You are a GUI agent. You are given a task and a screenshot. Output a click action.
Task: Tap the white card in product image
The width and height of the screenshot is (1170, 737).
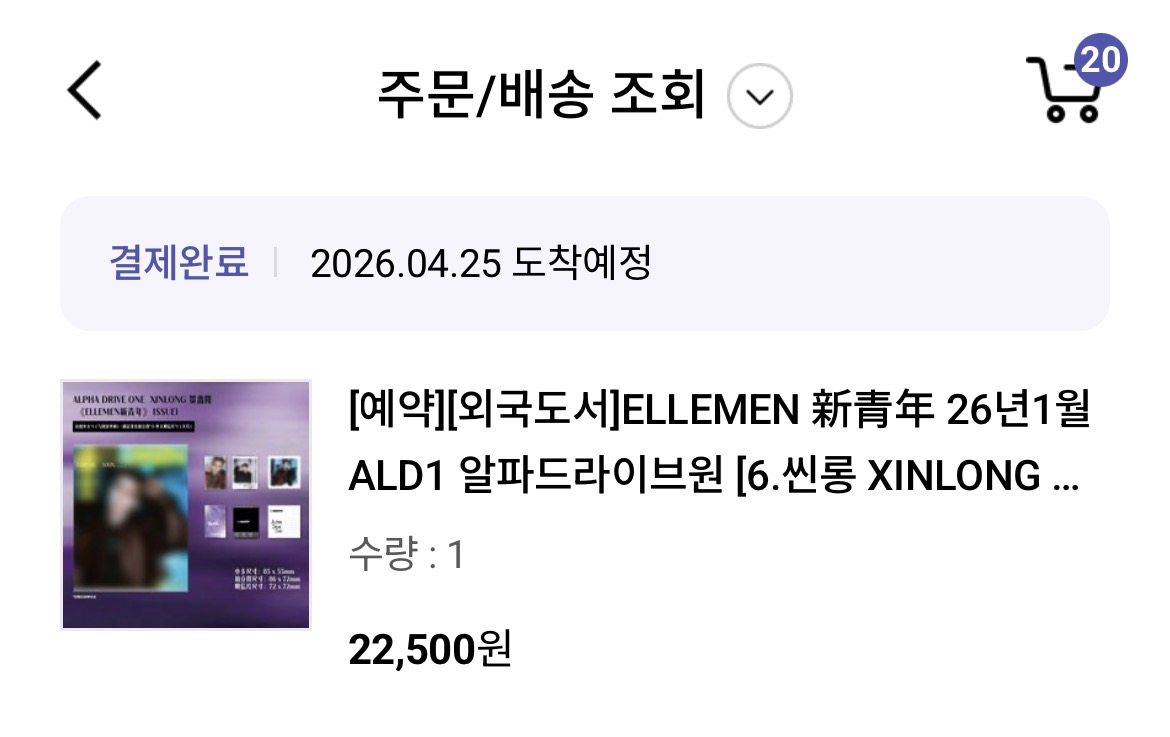pyautogui.click(x=284, y=521)
